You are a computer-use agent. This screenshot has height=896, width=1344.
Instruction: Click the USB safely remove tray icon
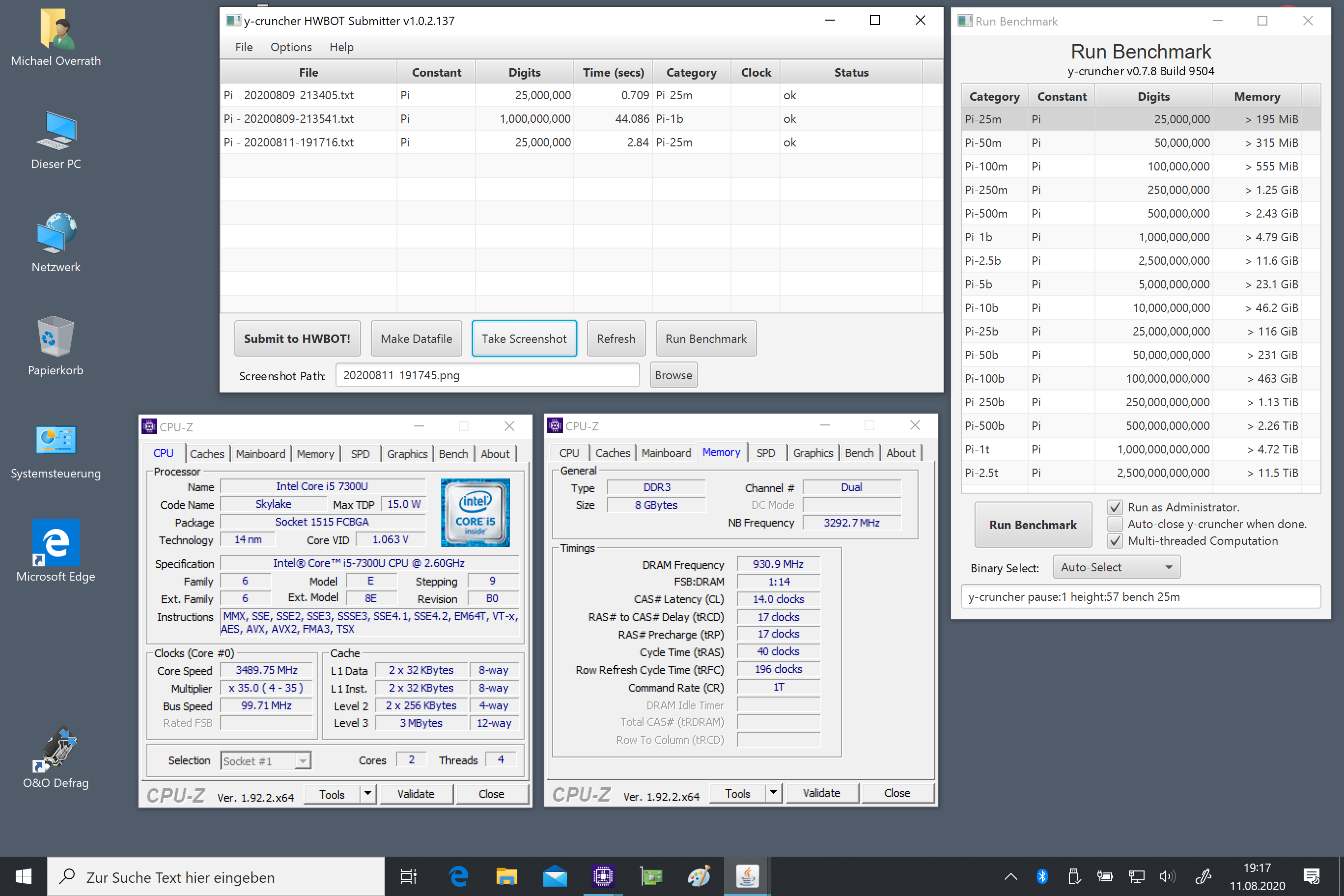pyautogui.click(x=1073, y=876)
